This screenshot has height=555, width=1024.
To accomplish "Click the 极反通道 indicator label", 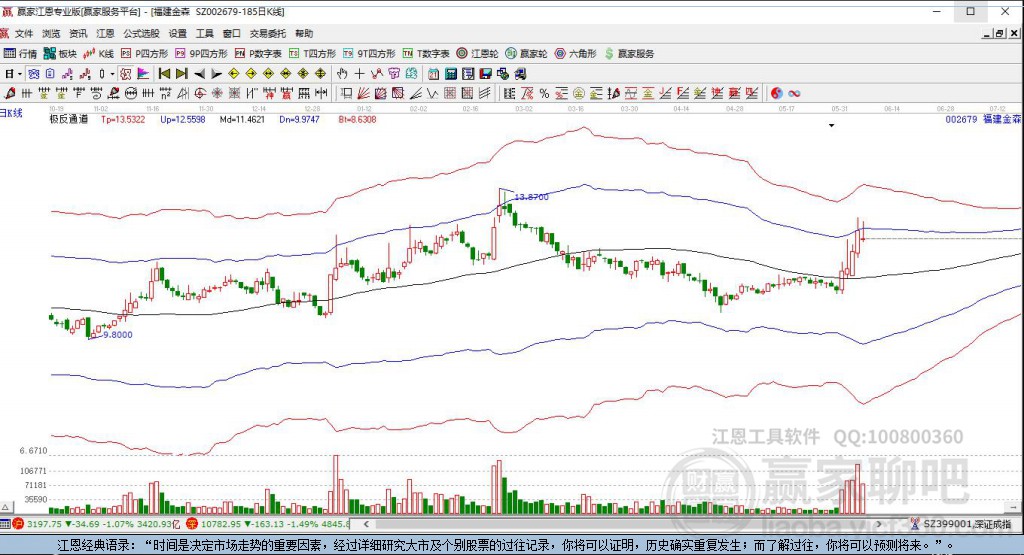I will coord(69,119).
